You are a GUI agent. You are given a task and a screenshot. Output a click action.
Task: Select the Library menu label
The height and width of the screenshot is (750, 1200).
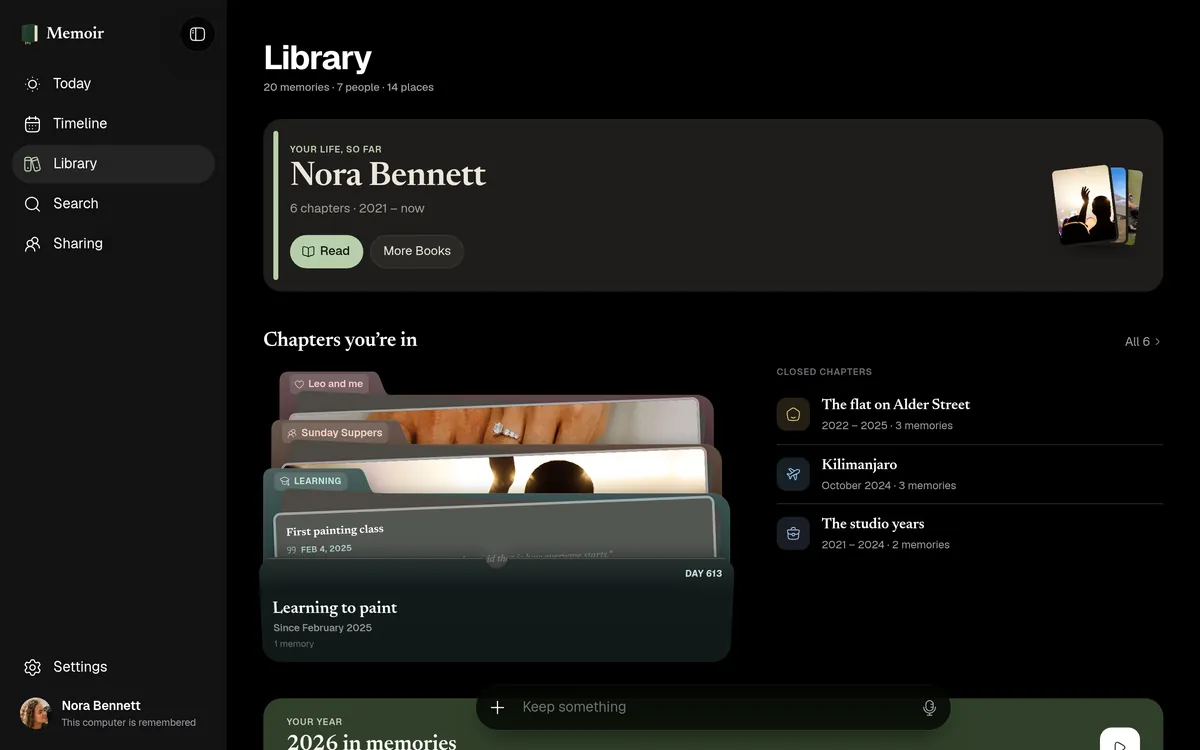coord(75,164)
